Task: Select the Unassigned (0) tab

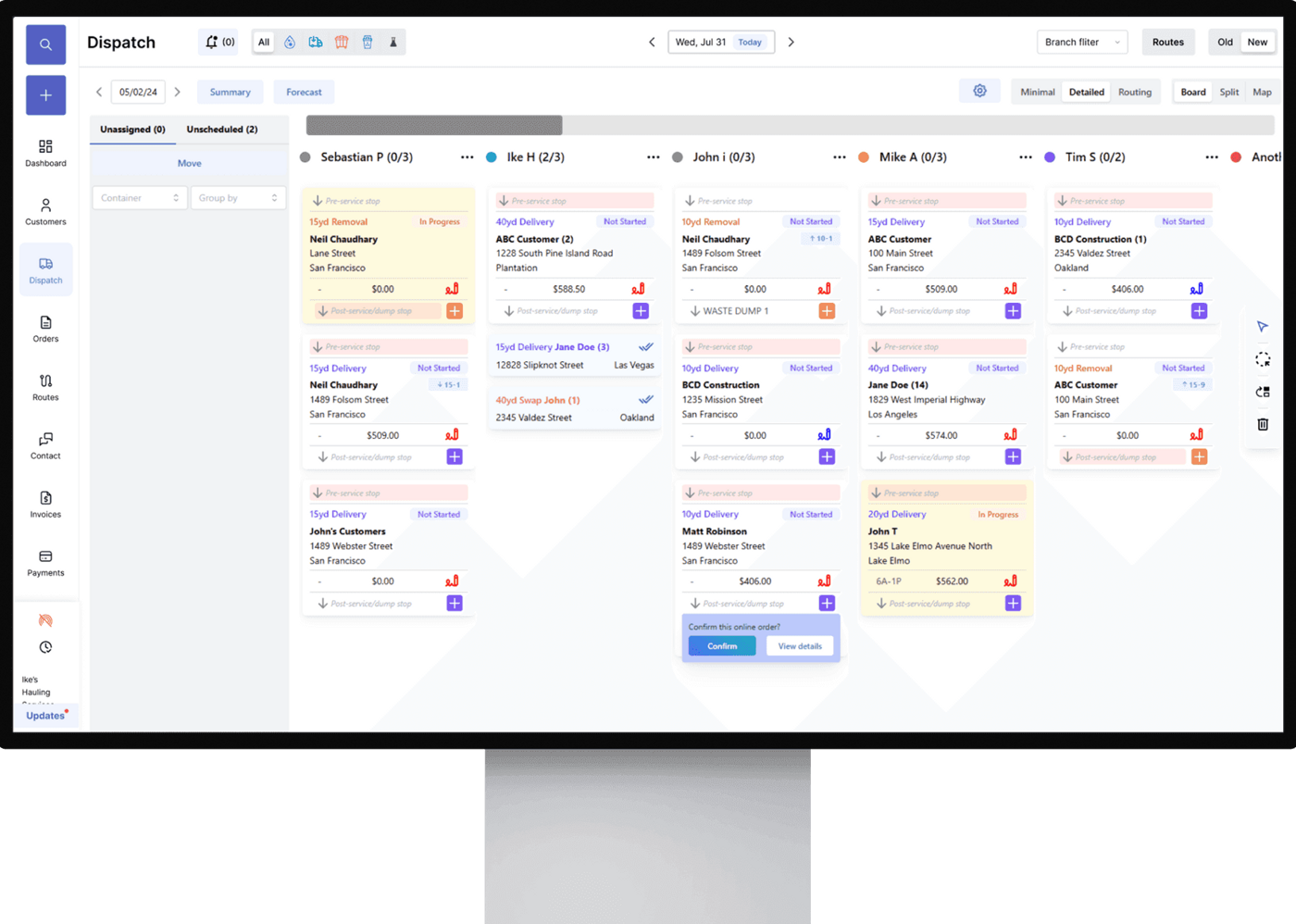Action: pyautogui.click(x=132, y=130)
